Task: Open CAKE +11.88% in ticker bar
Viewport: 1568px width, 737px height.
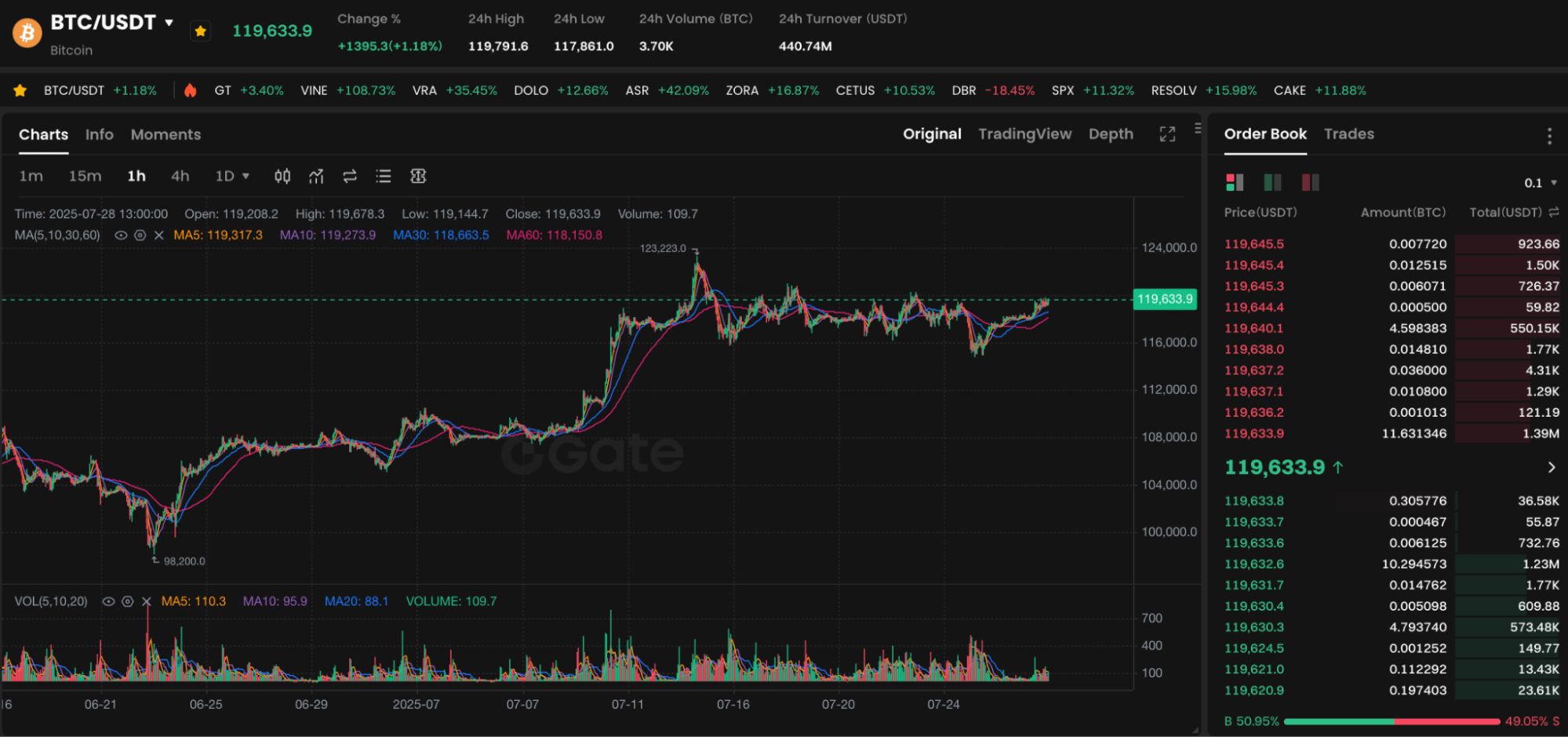Action: 1319,91
